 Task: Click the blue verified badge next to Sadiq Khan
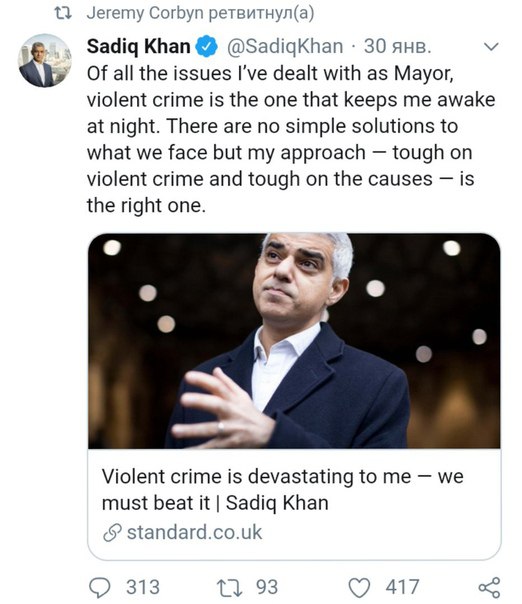206,46
